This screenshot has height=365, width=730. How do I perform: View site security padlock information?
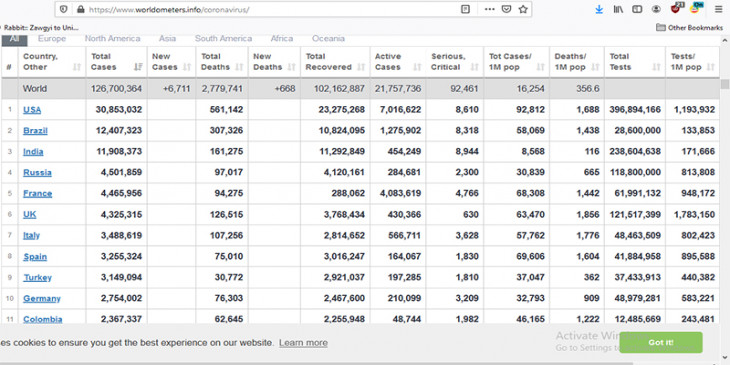point(81,9)
